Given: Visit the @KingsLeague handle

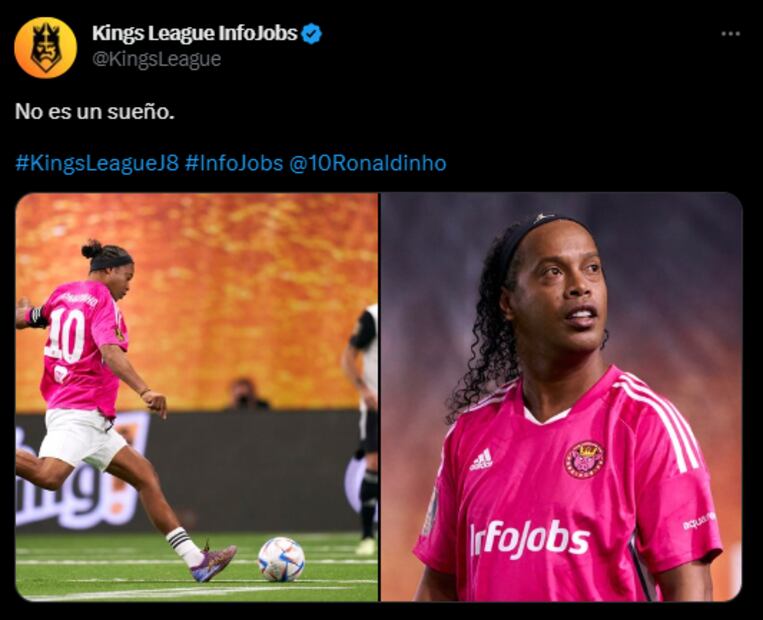Looking at the screenshot, I should pyautogui.click(x=157, y=59).
